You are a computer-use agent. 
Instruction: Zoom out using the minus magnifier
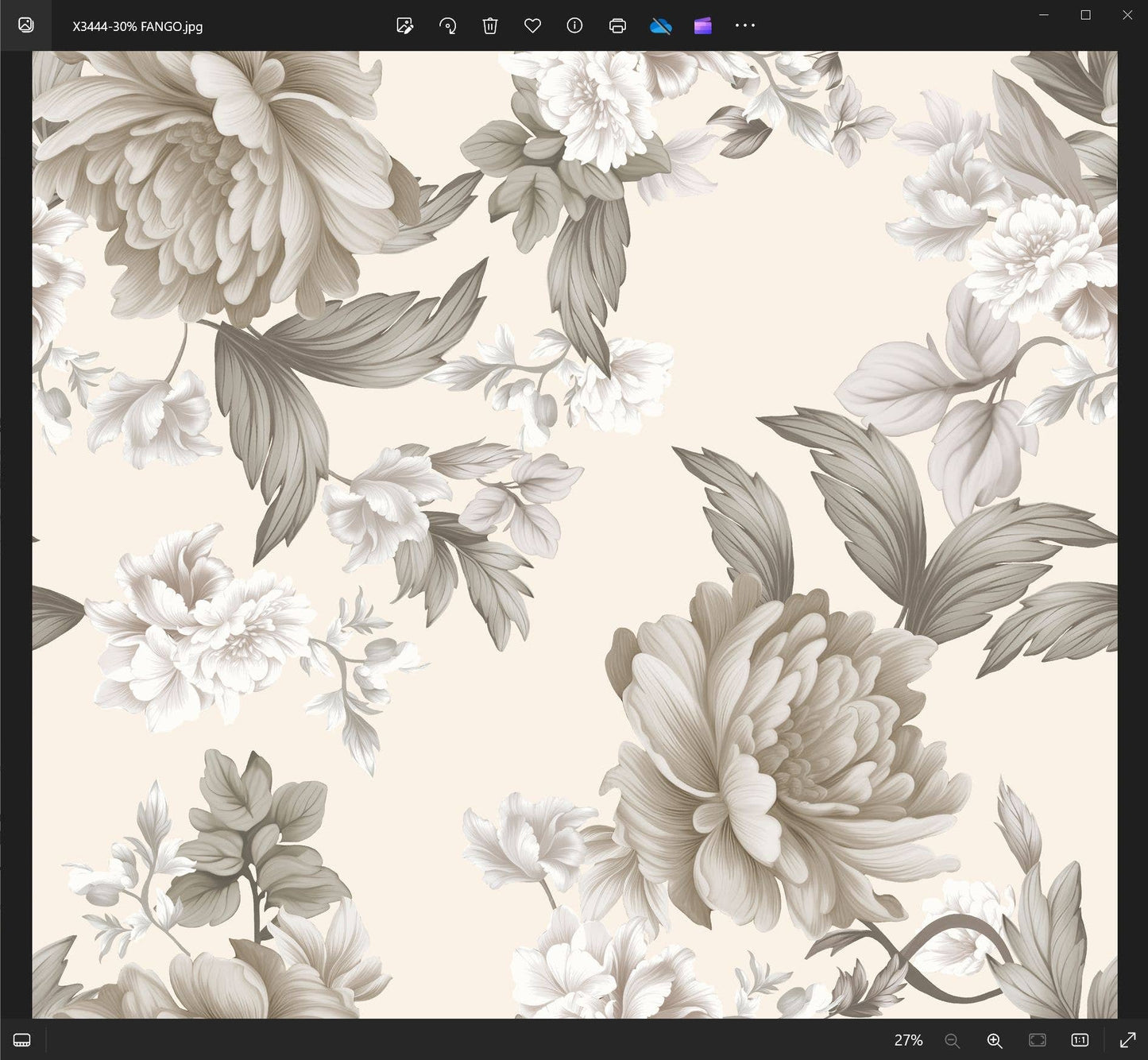pos(952,1040)
